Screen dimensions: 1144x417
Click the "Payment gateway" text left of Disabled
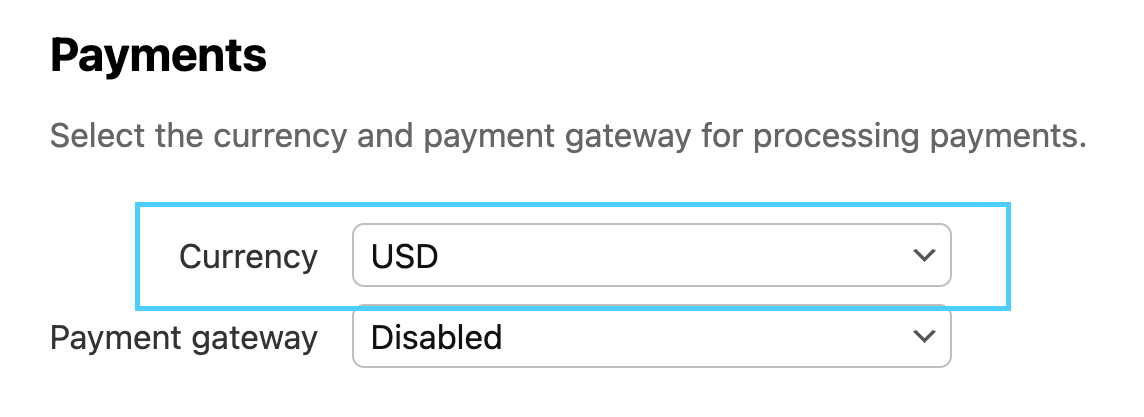(183, 338)
